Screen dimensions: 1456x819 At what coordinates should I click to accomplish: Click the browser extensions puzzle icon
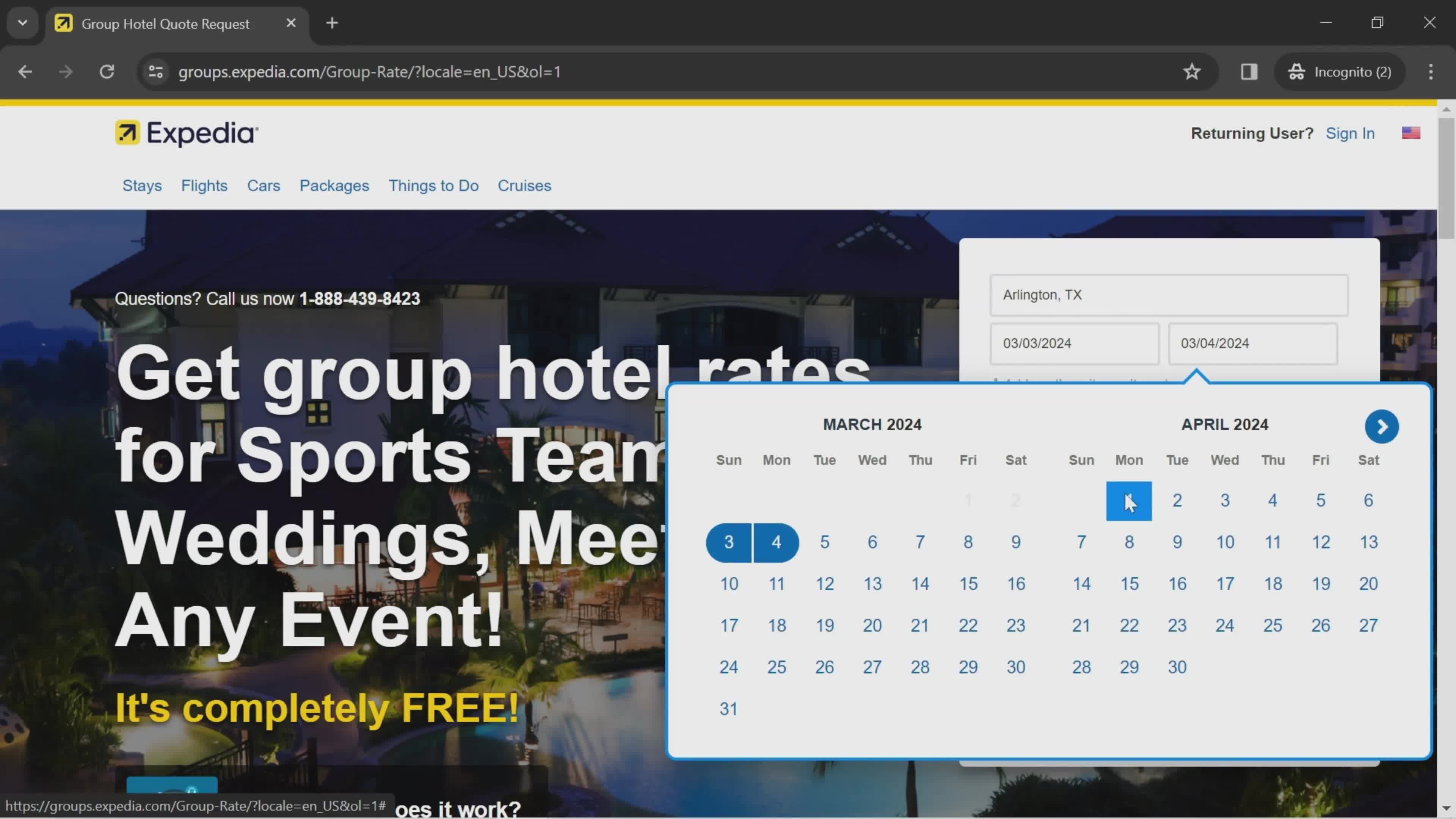[x=1249, y=71]
